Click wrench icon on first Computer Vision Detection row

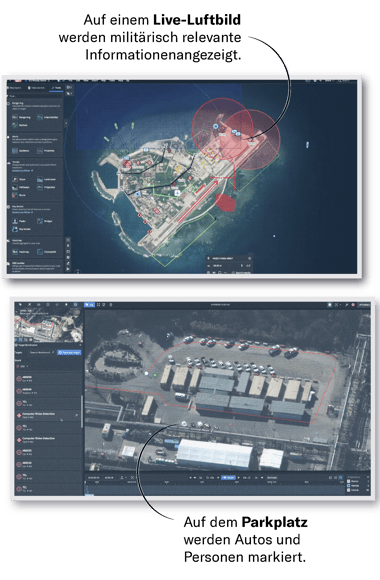point(77,415)
